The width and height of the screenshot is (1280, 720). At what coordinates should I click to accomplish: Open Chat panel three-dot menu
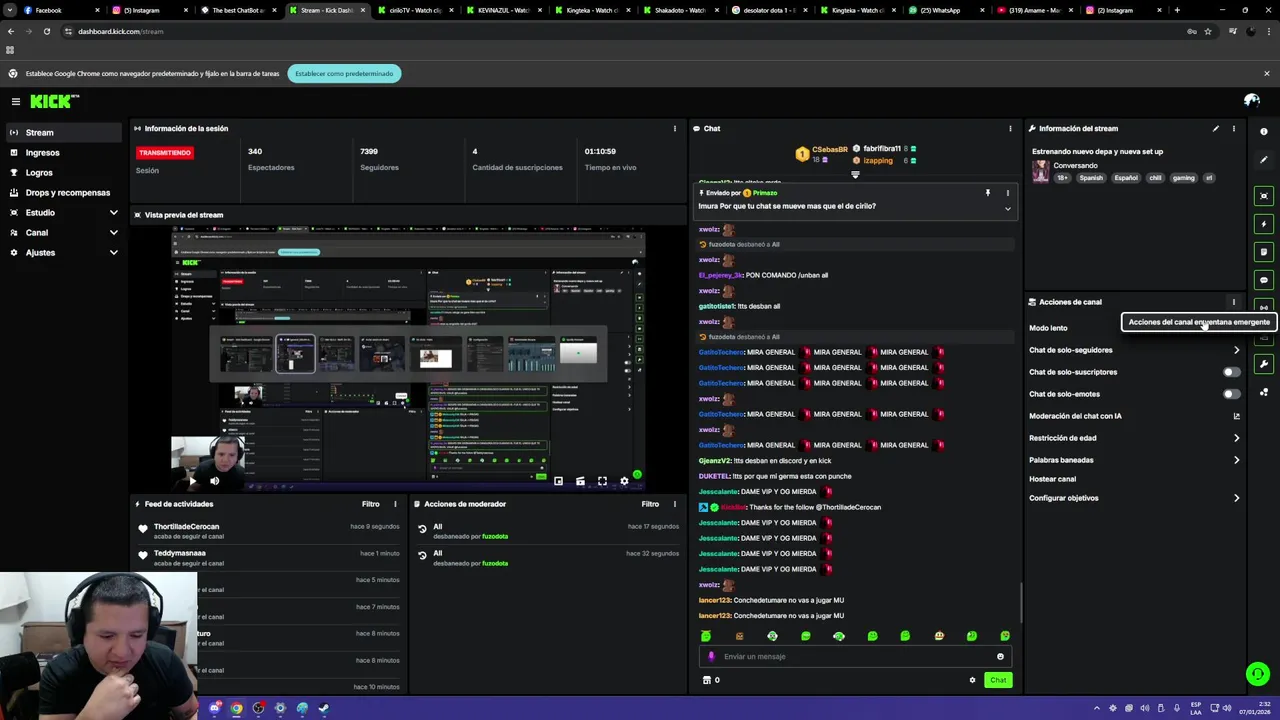pyautogui.click(x=1010, y=129)
